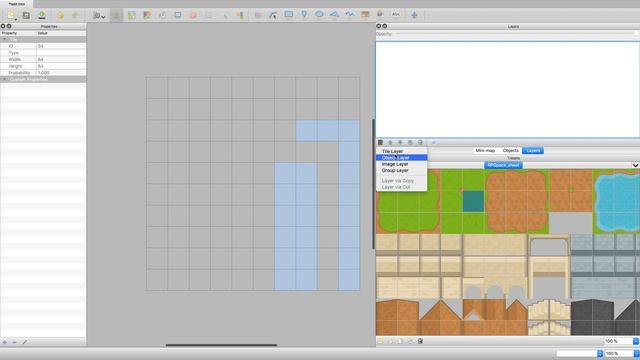Toggle Show/Hide other layers icon
Screen dimensions: 640x360
click(x=433, y=142)
